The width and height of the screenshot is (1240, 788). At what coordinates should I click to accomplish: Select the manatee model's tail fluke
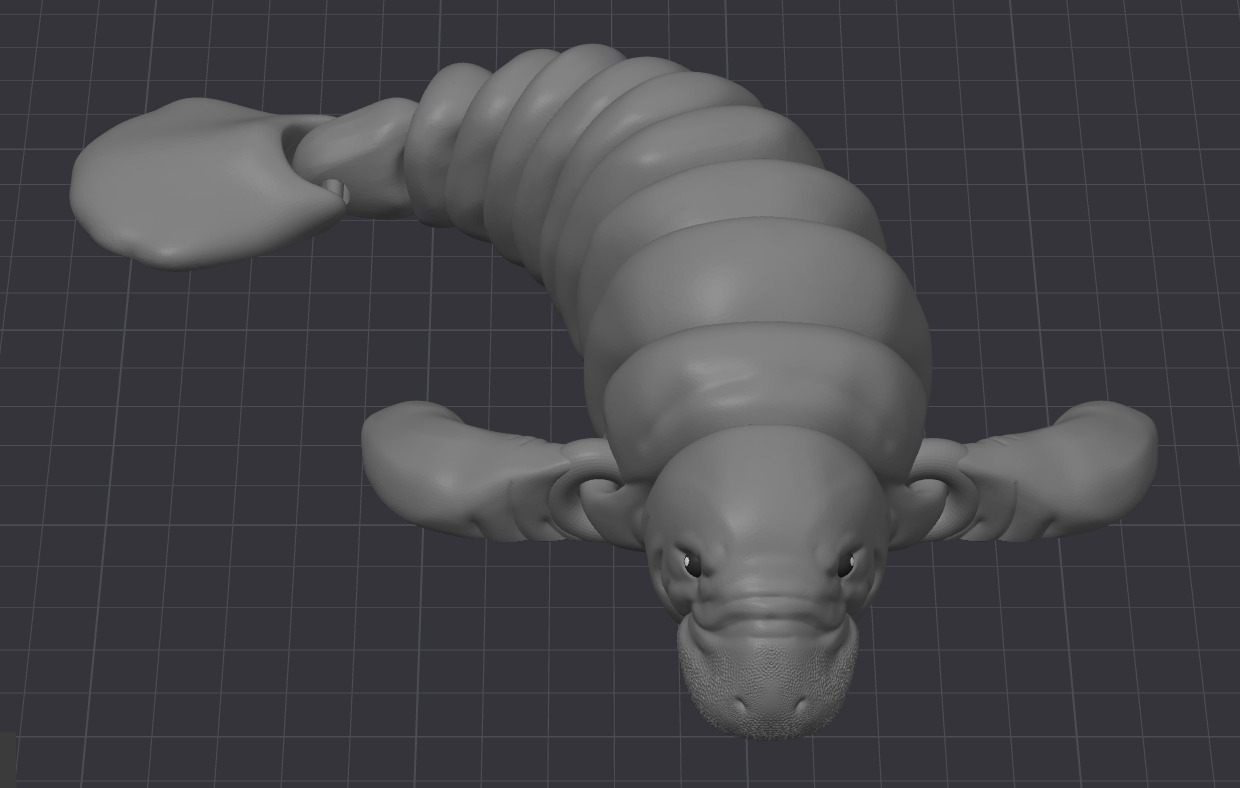tap(205, 183)
